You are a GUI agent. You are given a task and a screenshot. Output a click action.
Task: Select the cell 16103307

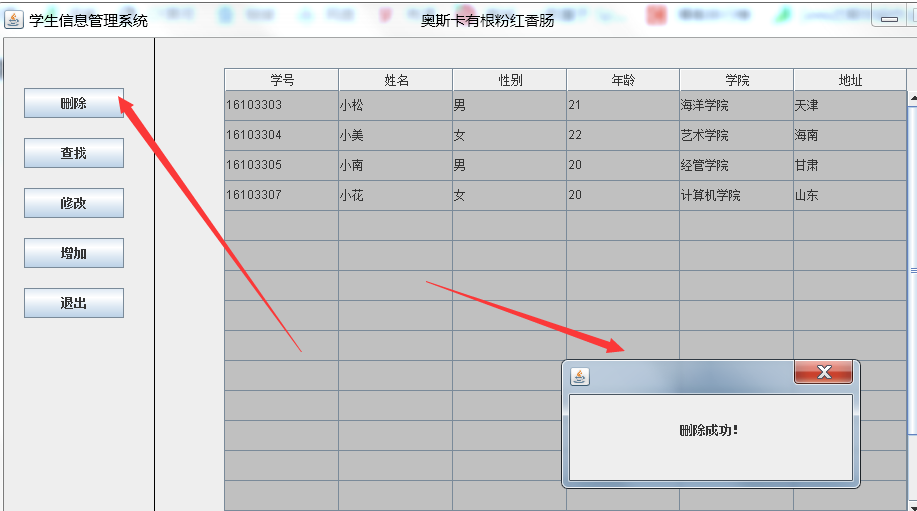pyautogui.click(x=281, y=195)
